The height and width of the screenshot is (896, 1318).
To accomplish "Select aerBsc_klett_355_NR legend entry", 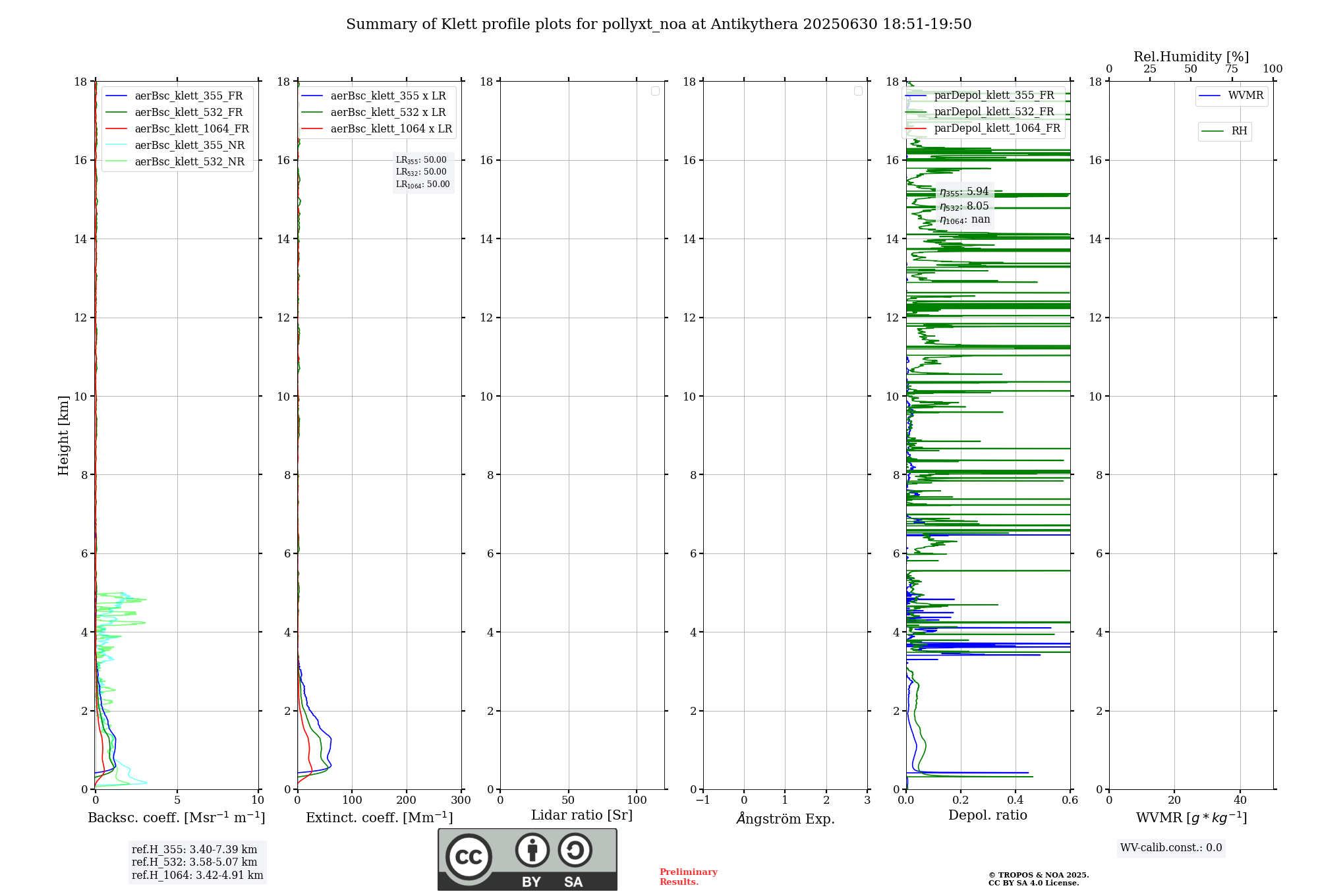I will pyautogui.click(x=175, y=145).
